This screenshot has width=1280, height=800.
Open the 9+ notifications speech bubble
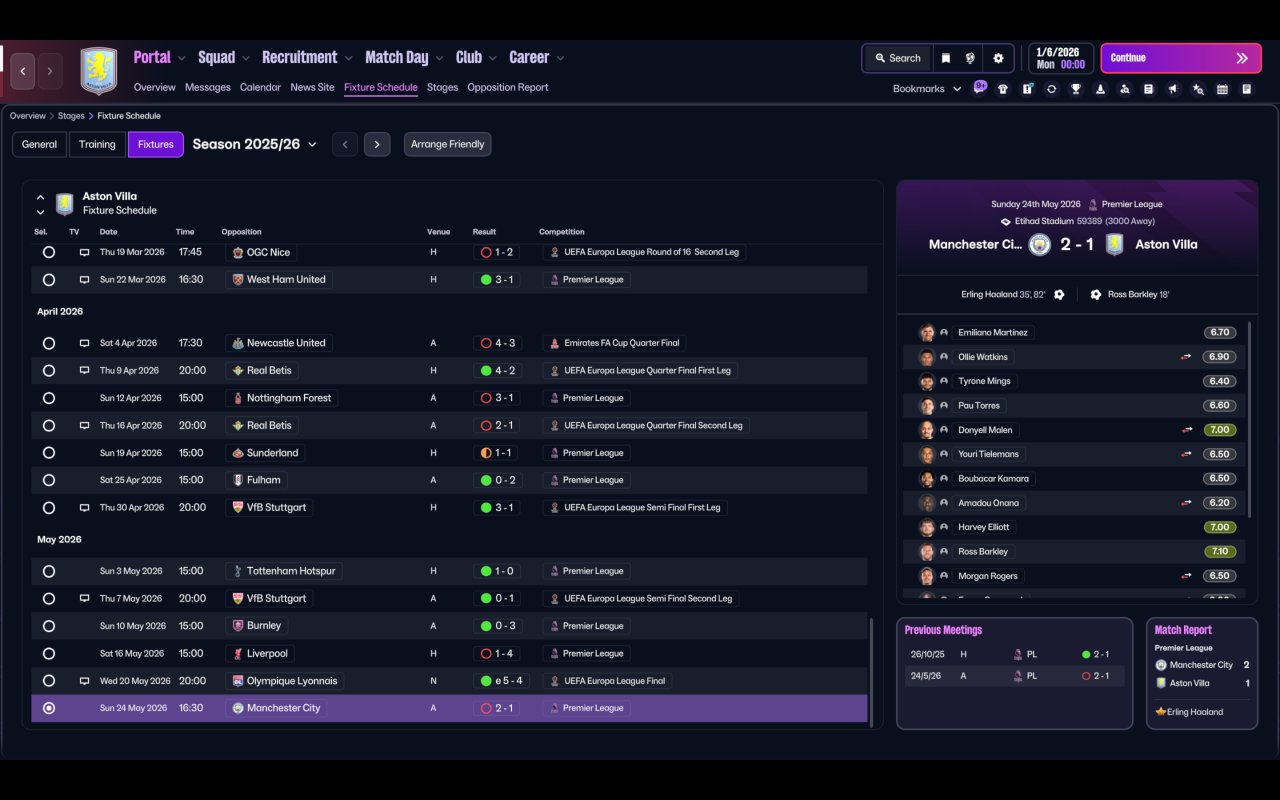coord(980,87)
